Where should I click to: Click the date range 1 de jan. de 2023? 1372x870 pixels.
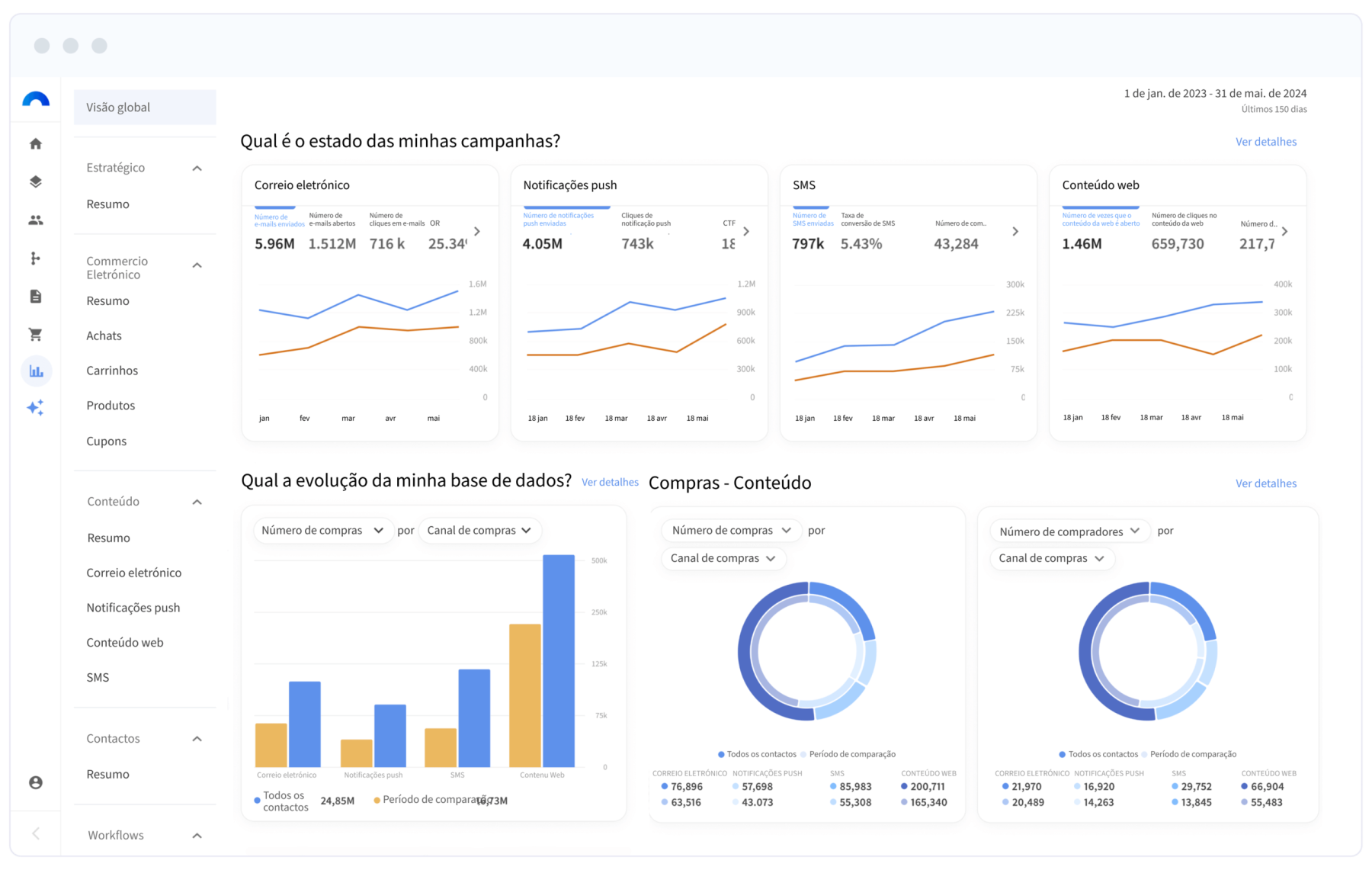pos(1214,94)
